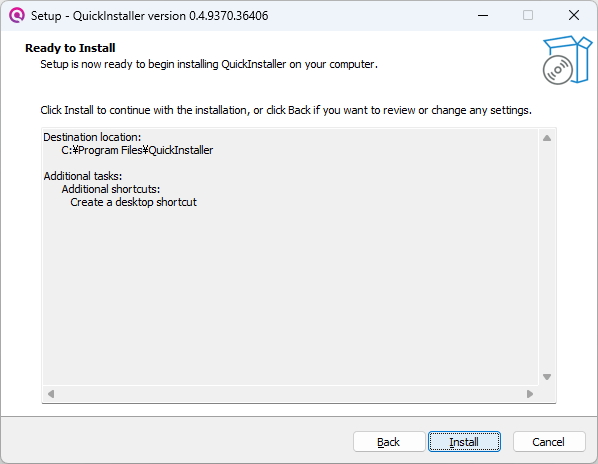Click the installer box and disc icon
The width and height of the screenshot is (598, 464).
[567, 60]
